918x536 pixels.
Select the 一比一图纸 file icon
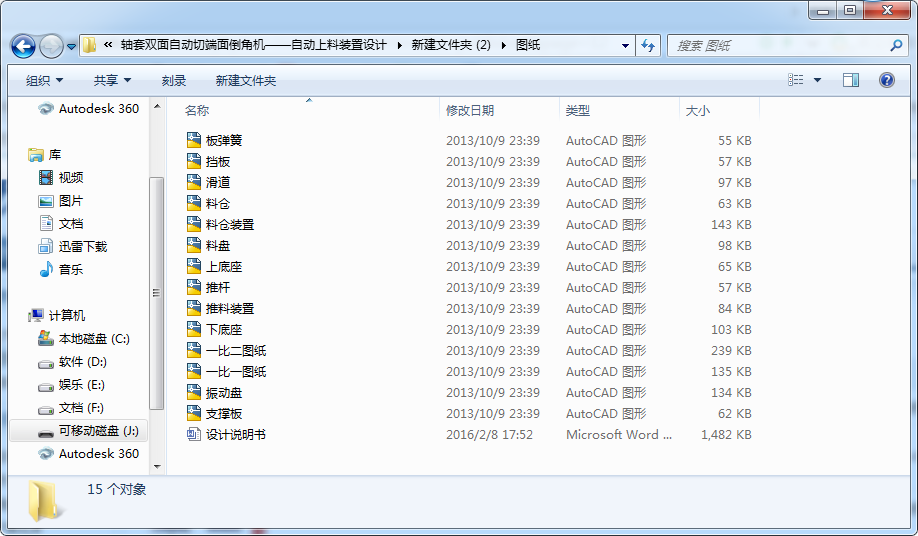[194, 372]
